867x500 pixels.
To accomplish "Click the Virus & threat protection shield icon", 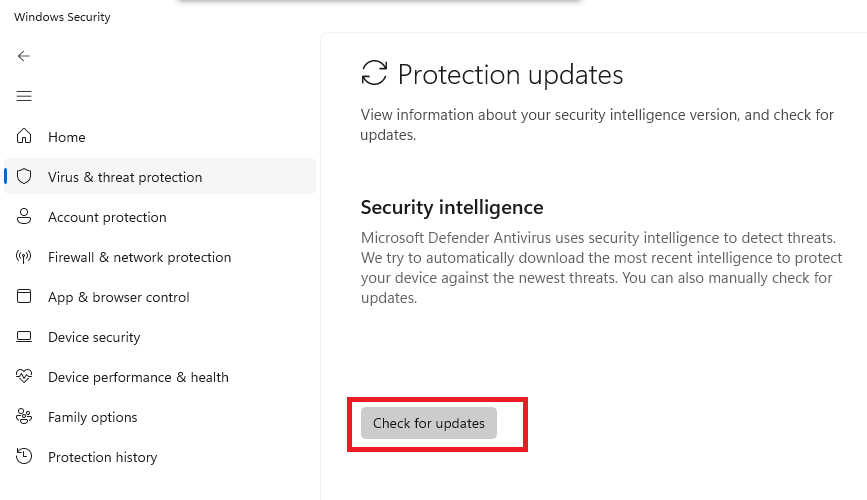I will point(24,176).
